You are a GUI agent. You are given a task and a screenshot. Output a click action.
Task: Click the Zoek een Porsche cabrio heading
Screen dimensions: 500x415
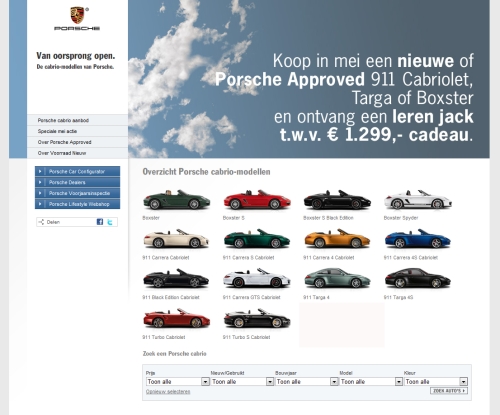[175, 354]
